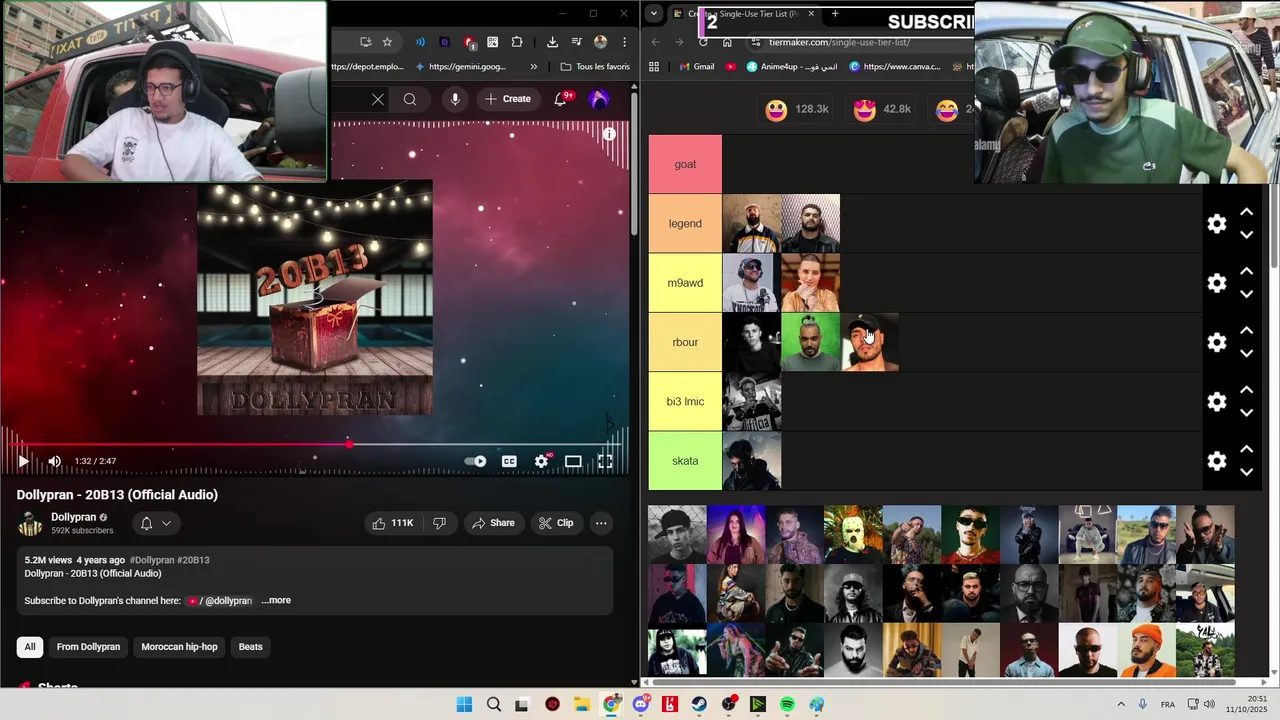Open settings gear for m9awd tier

tap(1217, 283)
